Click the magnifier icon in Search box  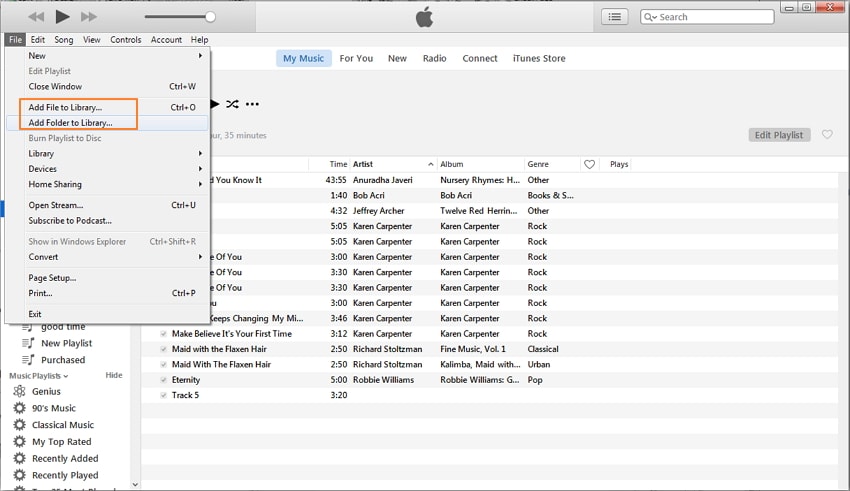click(648, 17)
